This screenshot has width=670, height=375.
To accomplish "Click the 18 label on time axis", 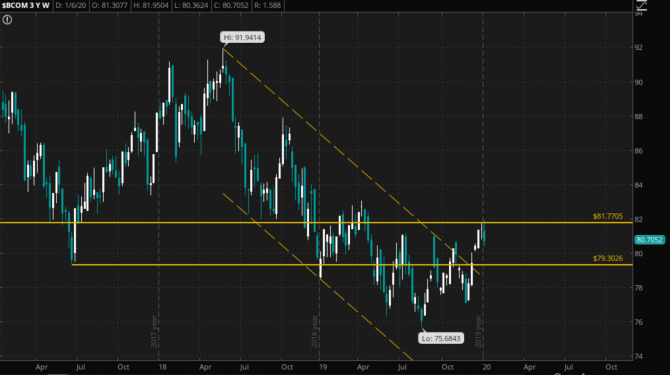I will coord(162,367).
